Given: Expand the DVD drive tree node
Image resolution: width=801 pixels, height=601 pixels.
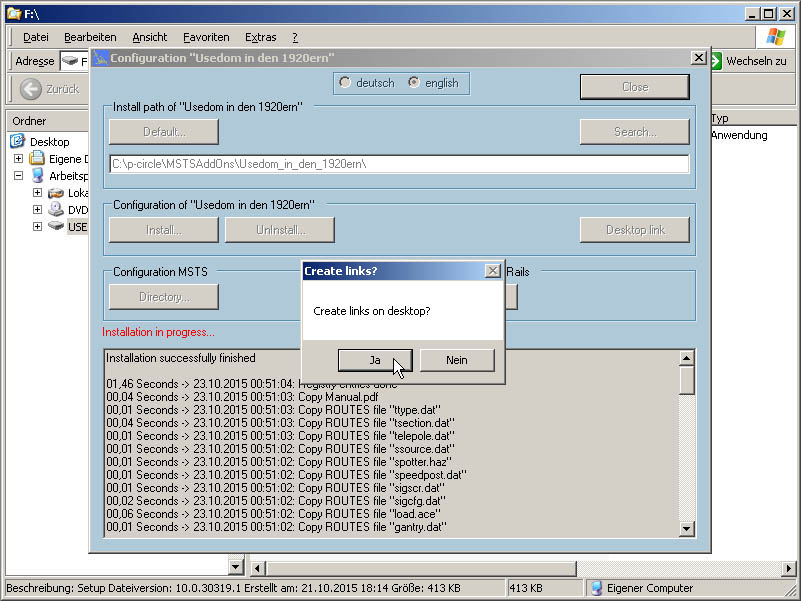Looking at the screenshot, I should [x=37, y=210].
